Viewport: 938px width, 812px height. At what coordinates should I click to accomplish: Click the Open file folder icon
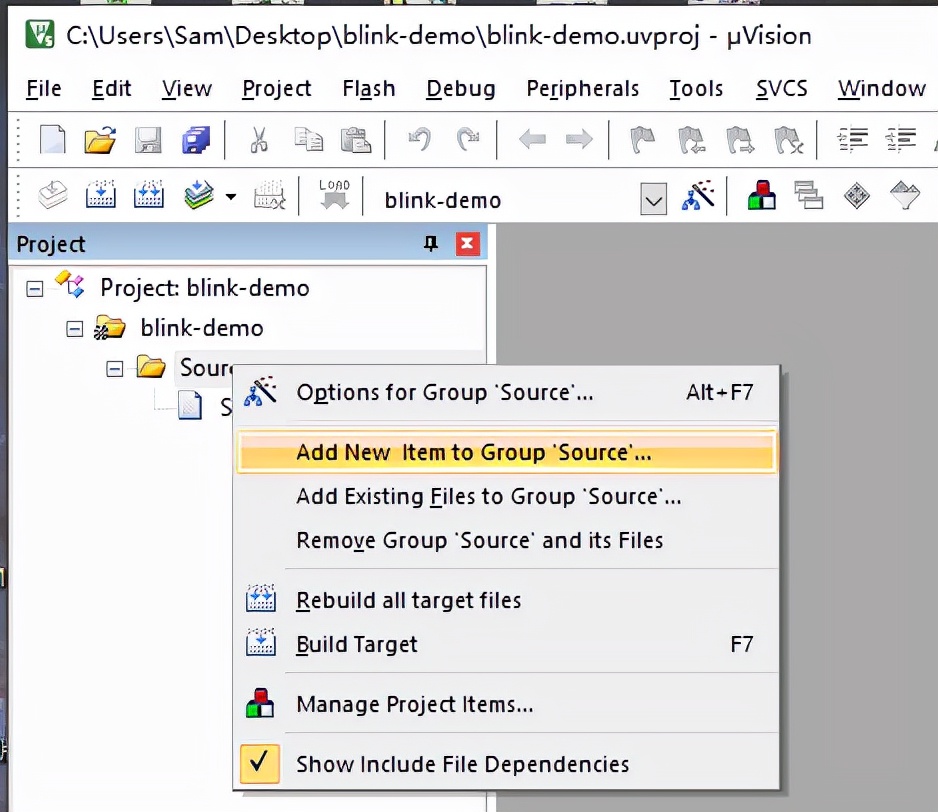coord(100,139)
